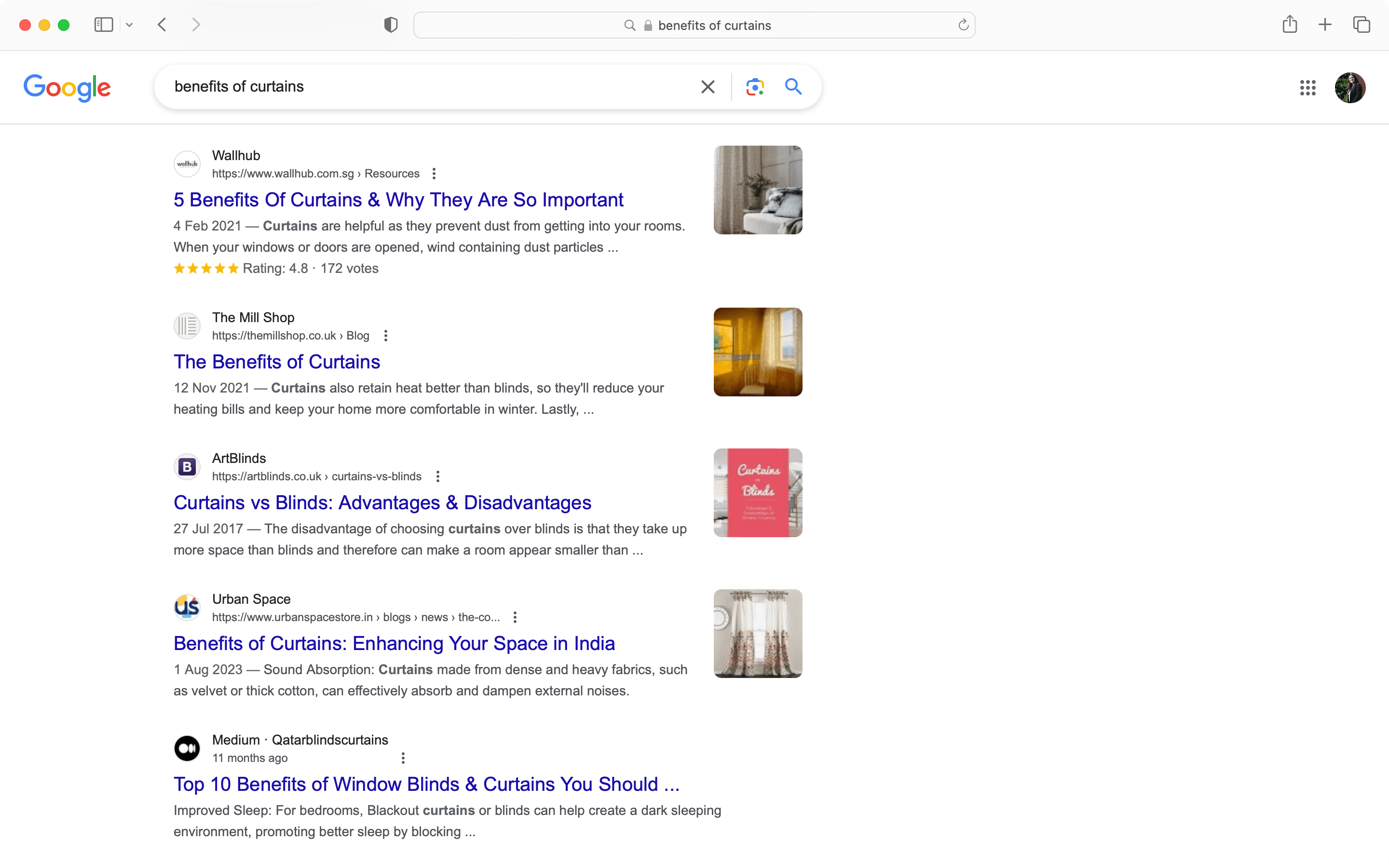
Task: Open the Google account profile picture
Action: click(1350, 88)
